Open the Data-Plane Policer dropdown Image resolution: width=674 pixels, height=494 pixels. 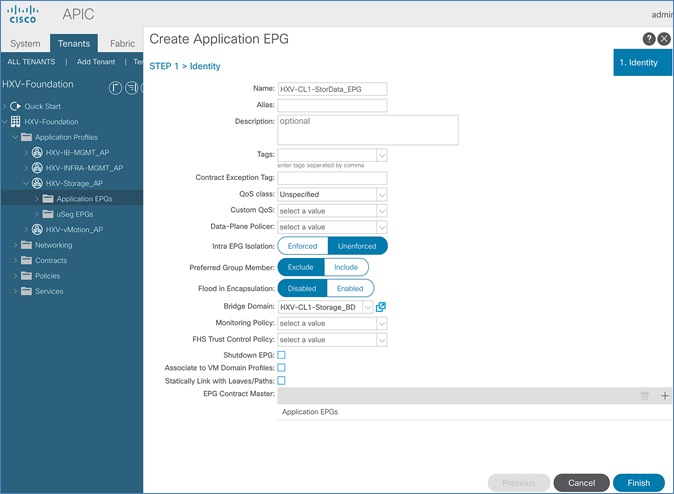(x=382, y=227)
